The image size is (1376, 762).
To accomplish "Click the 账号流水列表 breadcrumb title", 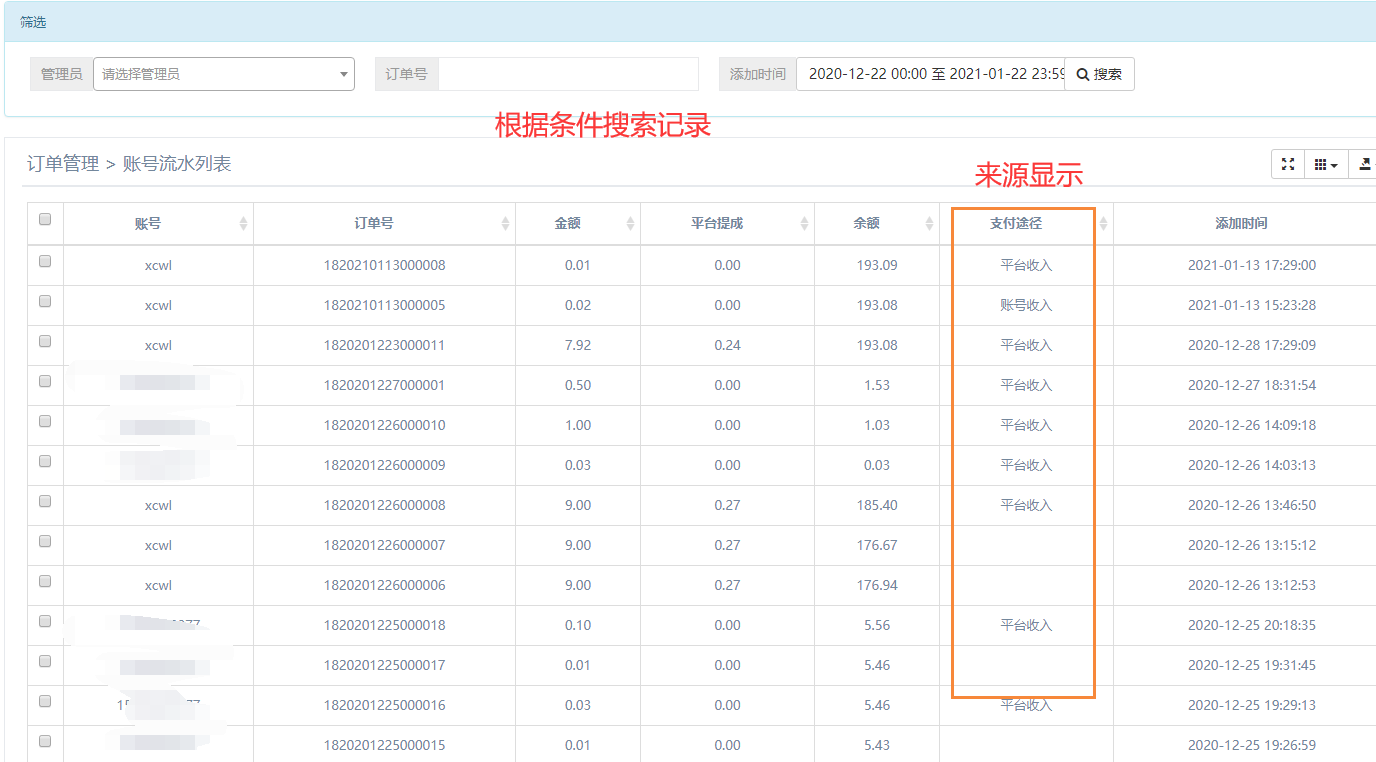I will [x=177, y=164].
